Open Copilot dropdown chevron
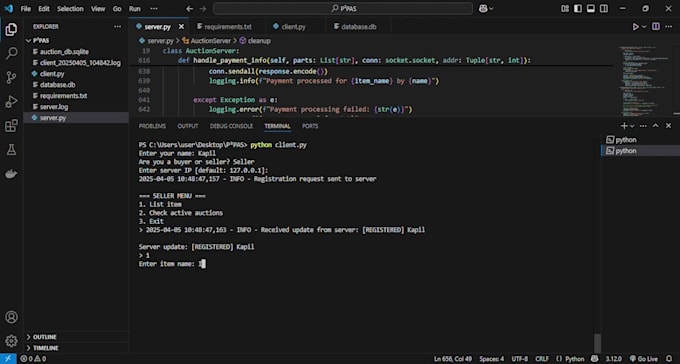The image size is (680, 364). pos(491,9)
